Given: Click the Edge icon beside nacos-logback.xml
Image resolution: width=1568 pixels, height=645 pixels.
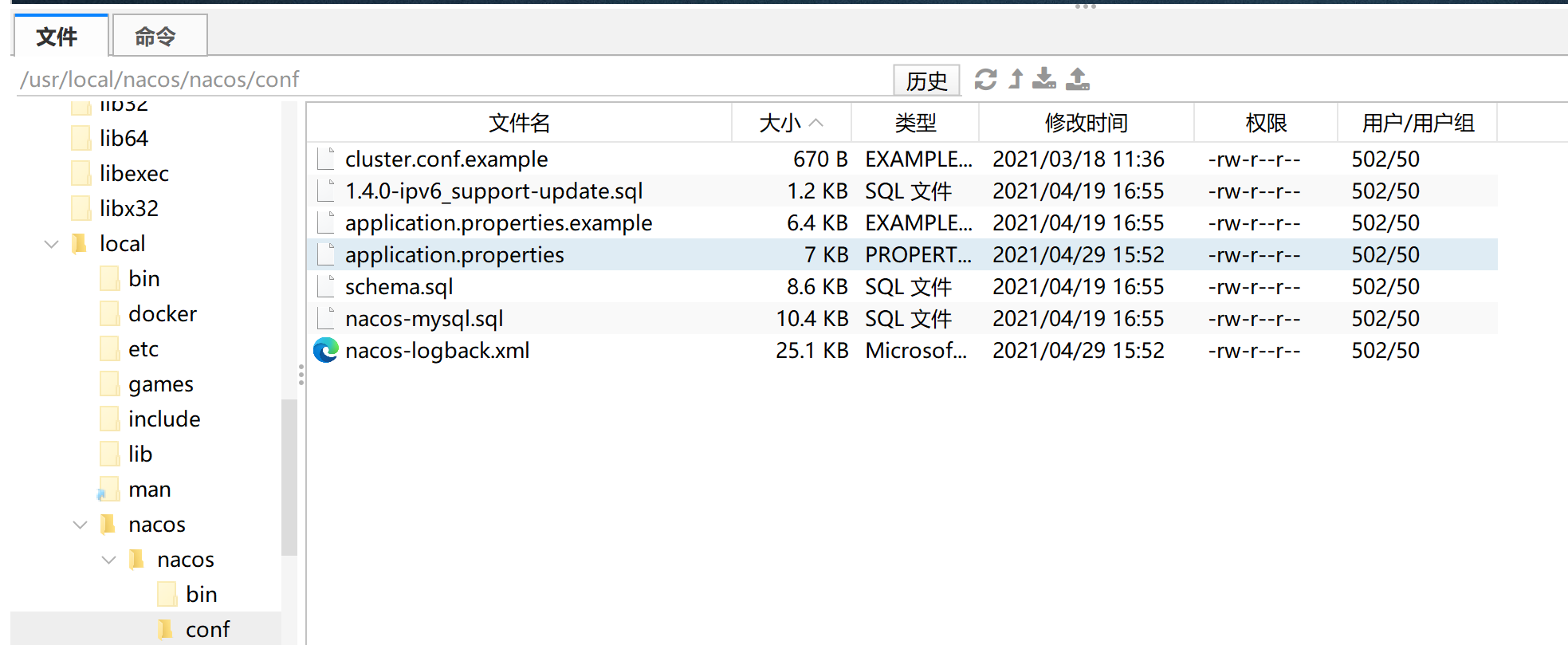Looking at the screenshot, I should click(326, 350).
